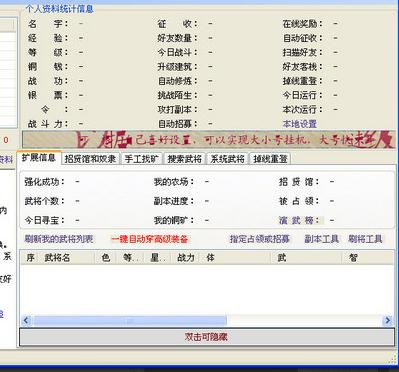Sort by the 序 column header
The image size is (399, 372).
click(x=30, y=258)
